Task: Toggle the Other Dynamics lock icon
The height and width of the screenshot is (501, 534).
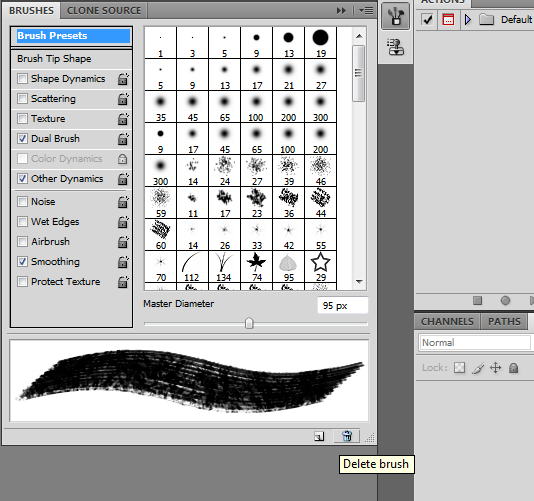Action: (123, 179)
